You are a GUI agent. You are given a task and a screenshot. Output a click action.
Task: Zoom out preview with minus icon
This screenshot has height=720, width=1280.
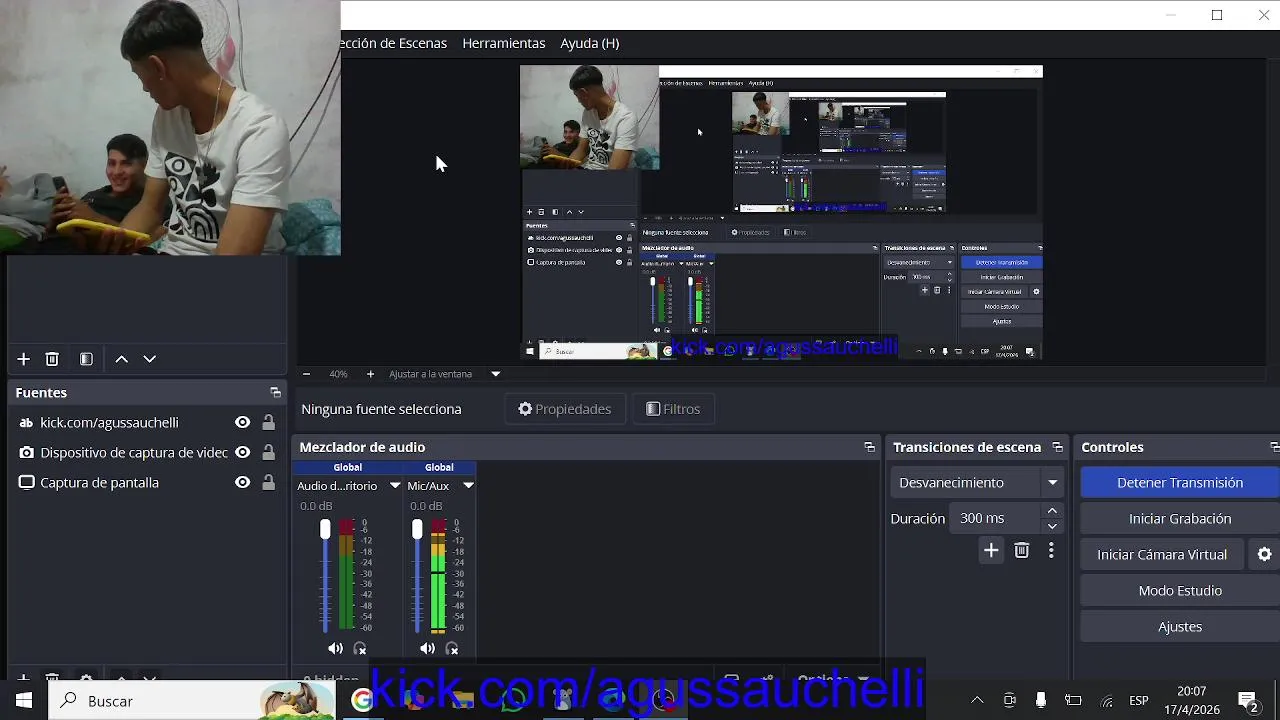coord(306,374)
